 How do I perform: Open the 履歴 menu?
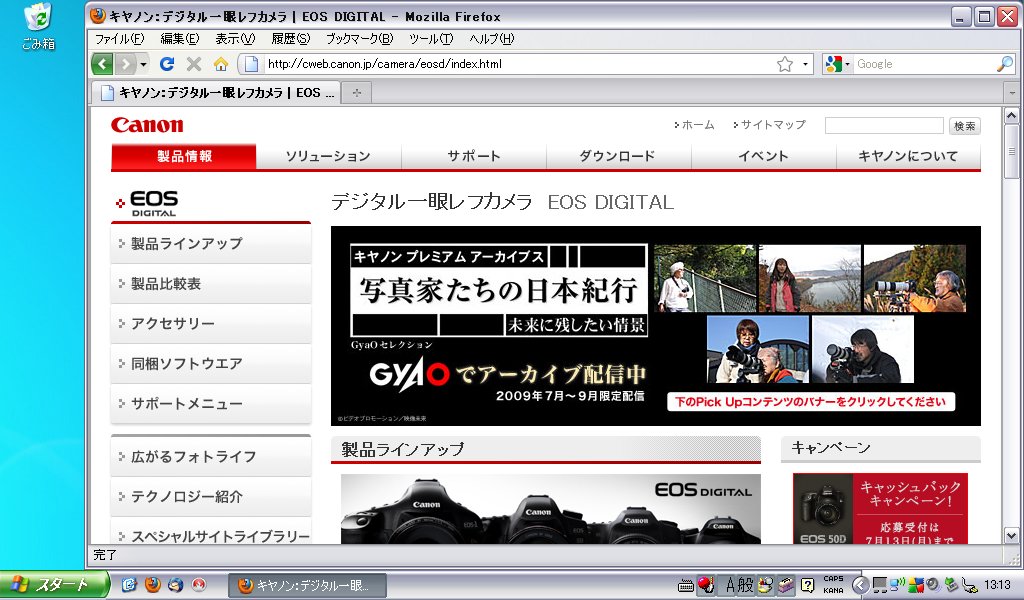(x=291, y=39)
